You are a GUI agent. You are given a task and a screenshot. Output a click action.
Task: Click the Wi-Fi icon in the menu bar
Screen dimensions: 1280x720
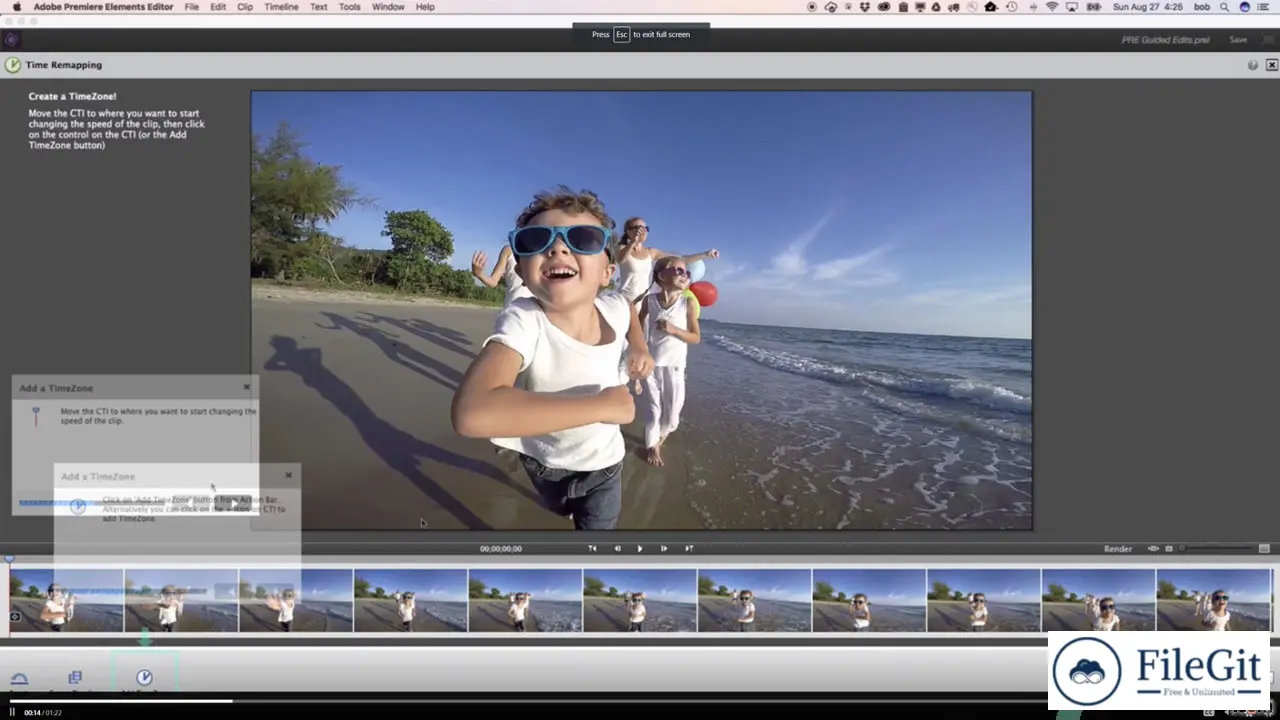pyautogui.click(x=1052, y=7)
